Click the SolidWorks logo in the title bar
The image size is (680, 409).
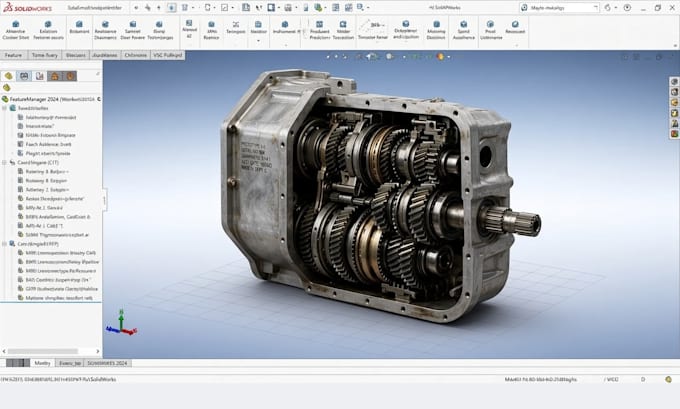point(27,7)
